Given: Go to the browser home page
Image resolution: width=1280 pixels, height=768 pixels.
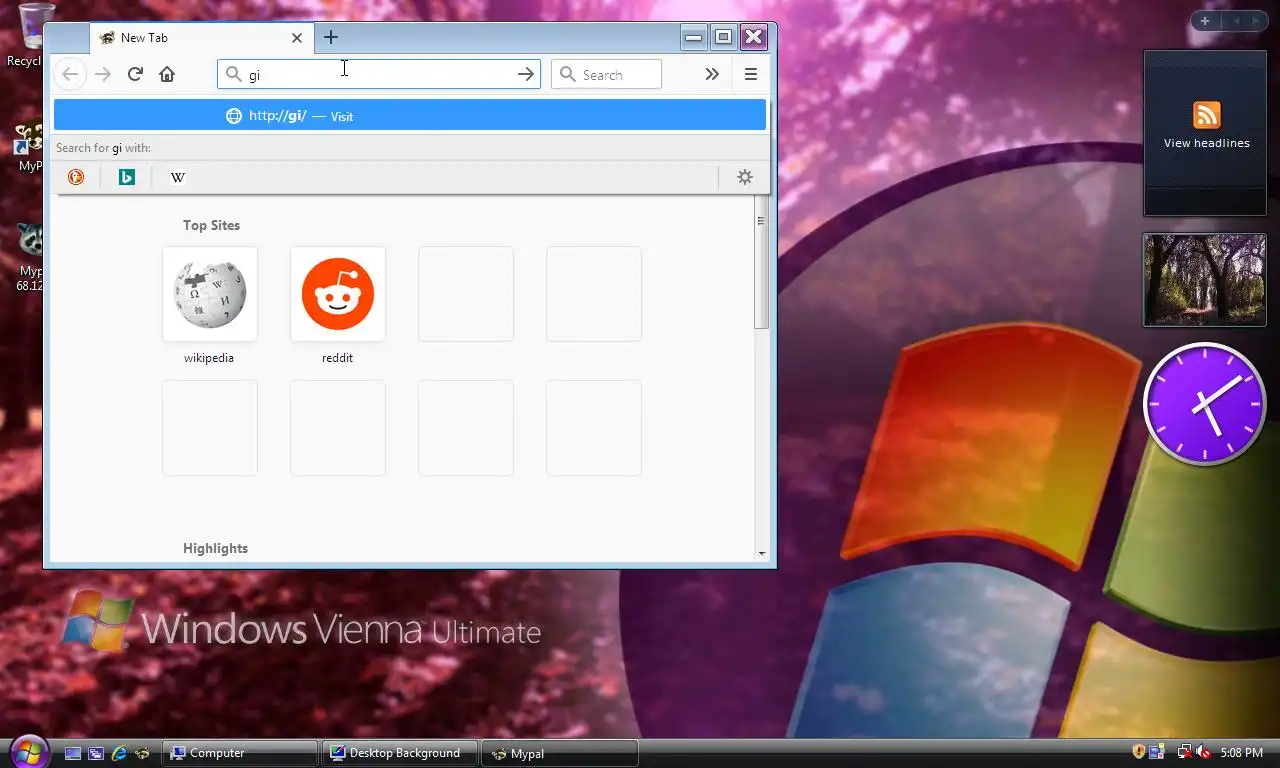Looking at the screenshot, I should click(x=167, y=74).
